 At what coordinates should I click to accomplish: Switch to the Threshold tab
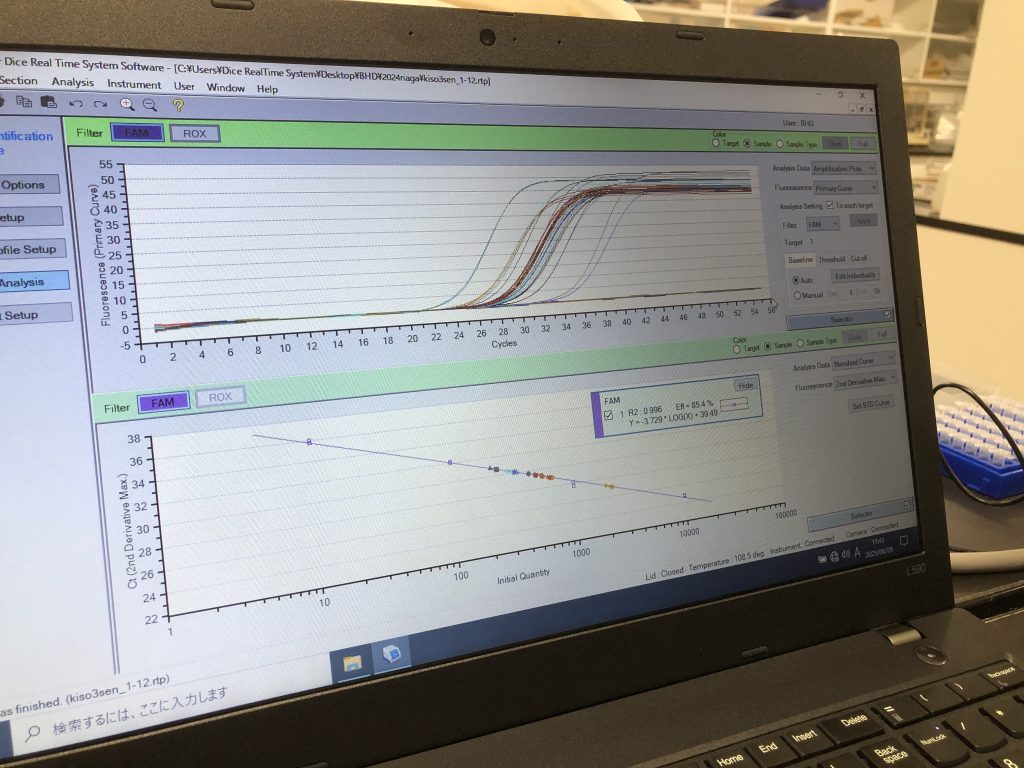(x=832, y=258)
